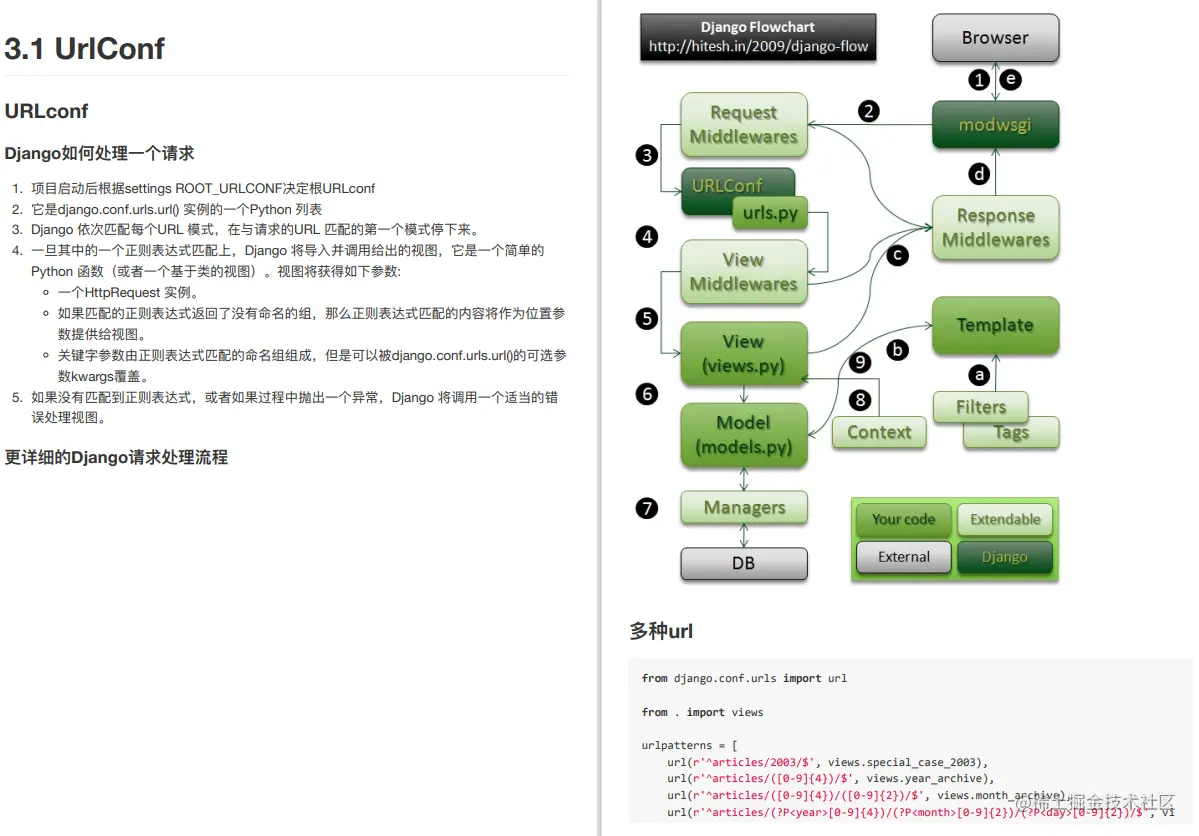Select the green Django legend swatch

coord(1004,557)
